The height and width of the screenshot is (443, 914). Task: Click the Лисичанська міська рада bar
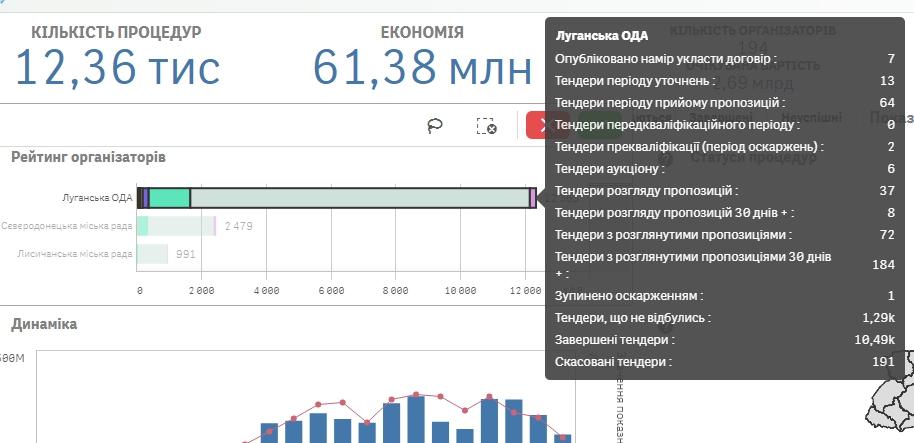[153, 254]
